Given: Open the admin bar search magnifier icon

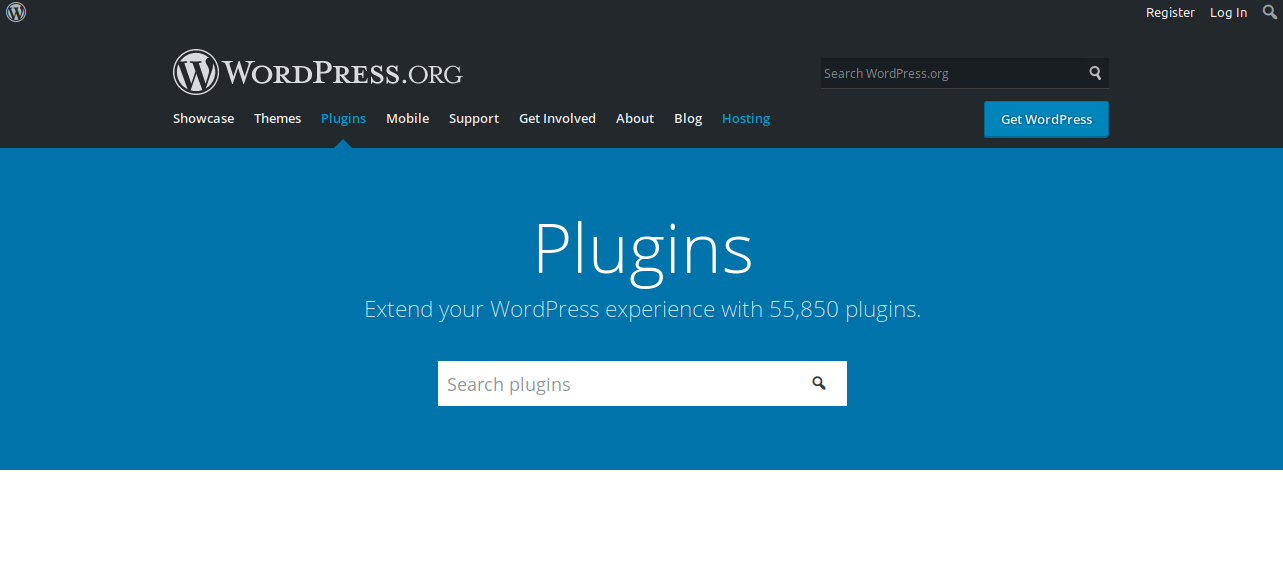Looking at the screenshot, I should click(x=1270, y=12).
